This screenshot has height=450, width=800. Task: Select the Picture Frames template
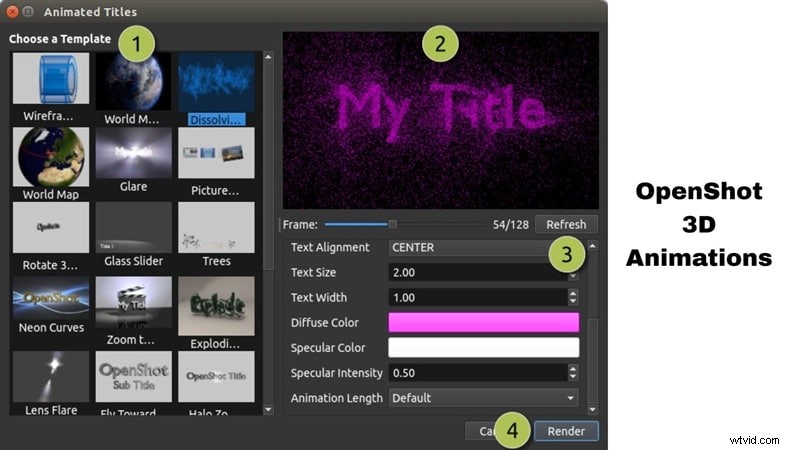(x=215, y=154)
